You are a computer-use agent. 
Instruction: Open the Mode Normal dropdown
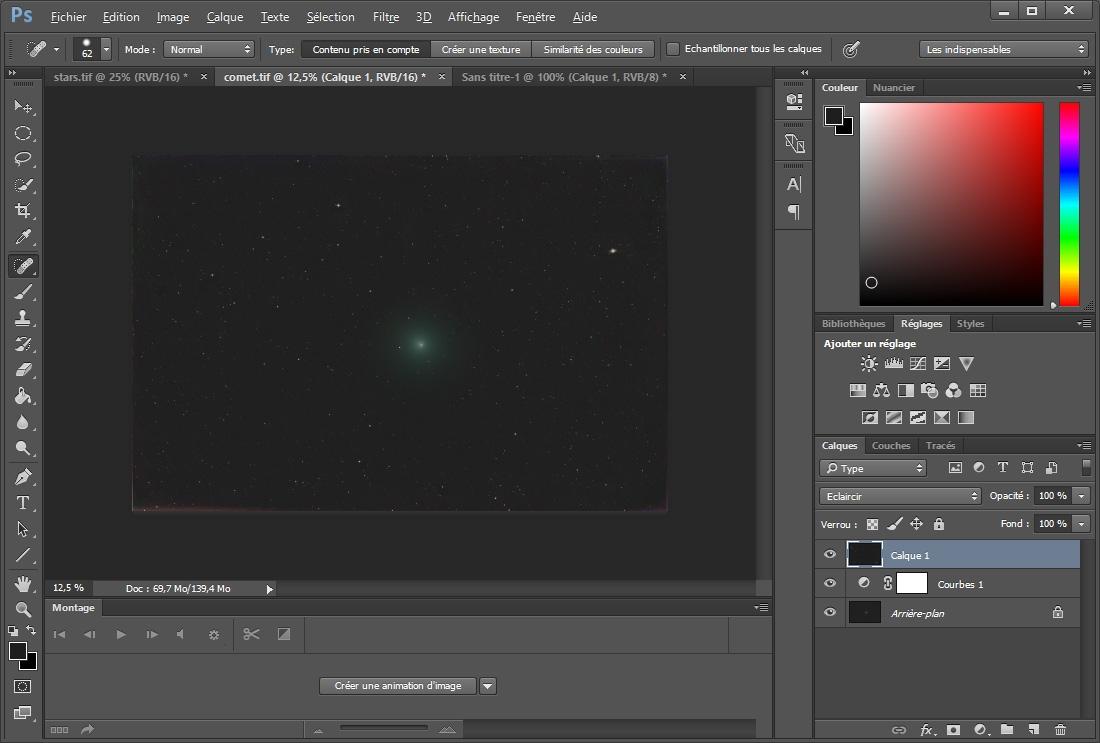tap(209, 49)
